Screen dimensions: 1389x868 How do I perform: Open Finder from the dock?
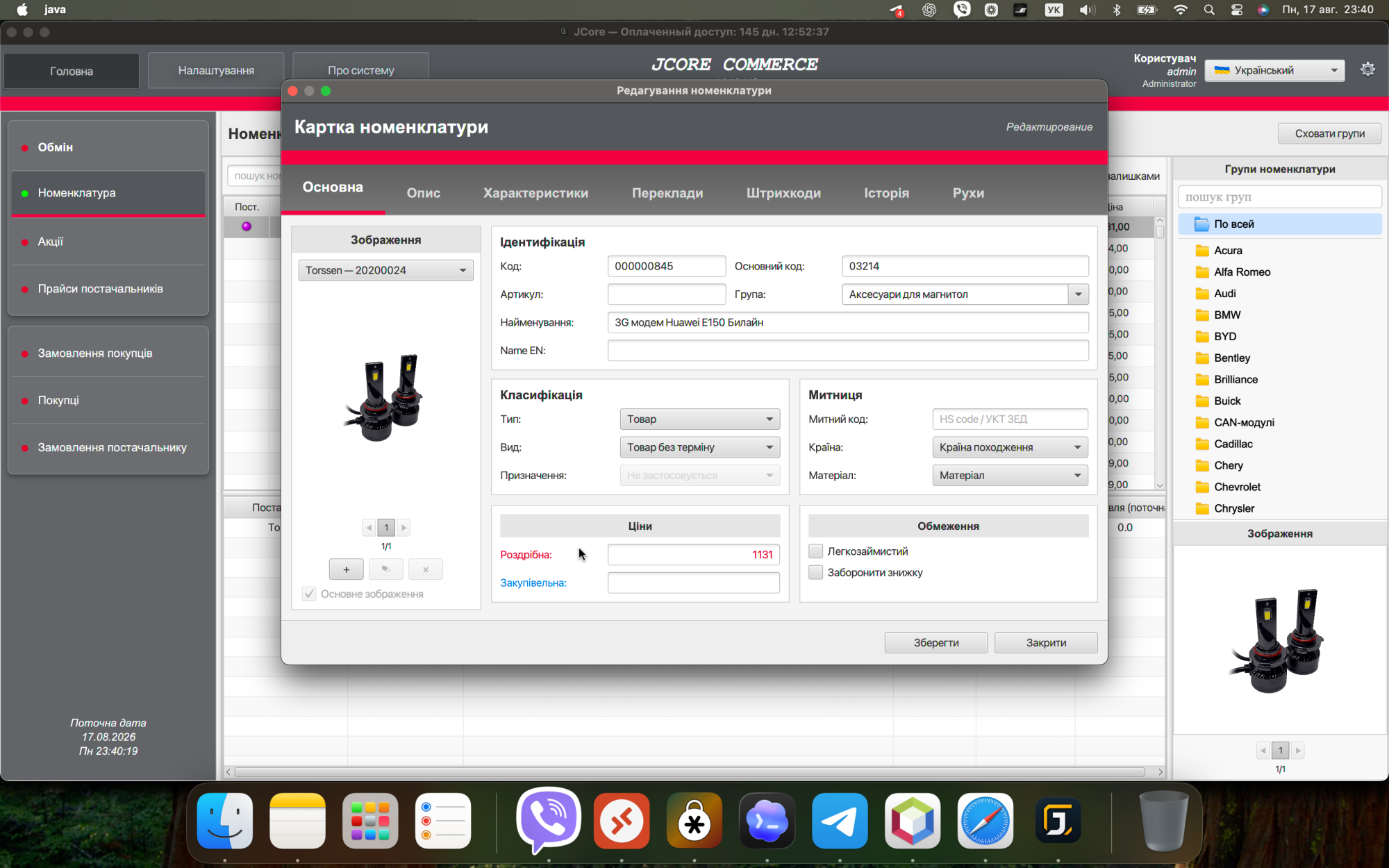(225, 821)
